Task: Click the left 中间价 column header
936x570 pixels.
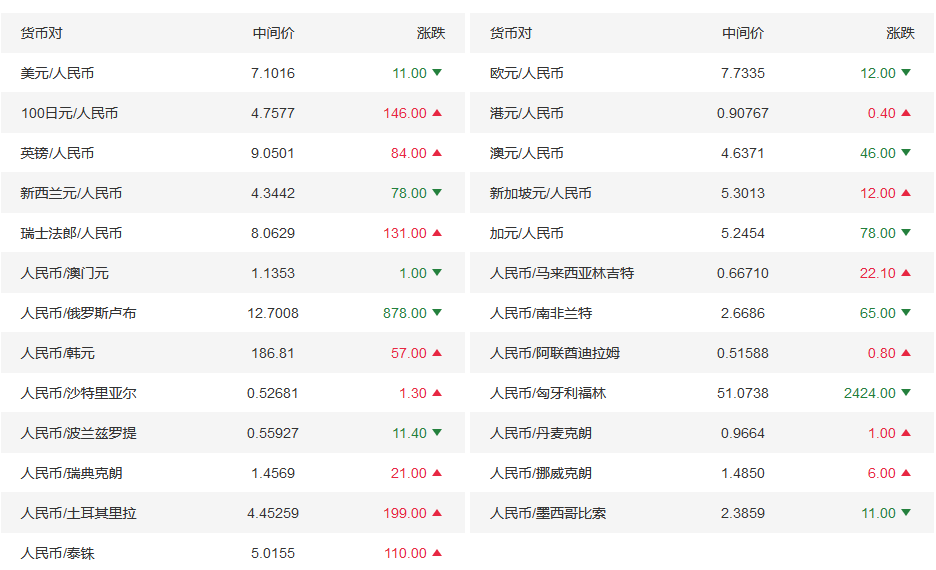Action: coord(273,33)
